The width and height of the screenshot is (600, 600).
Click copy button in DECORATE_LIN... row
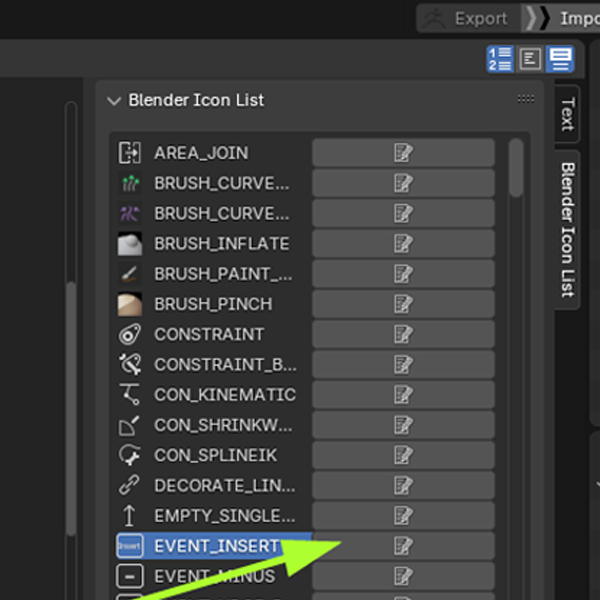click(403, 485)
